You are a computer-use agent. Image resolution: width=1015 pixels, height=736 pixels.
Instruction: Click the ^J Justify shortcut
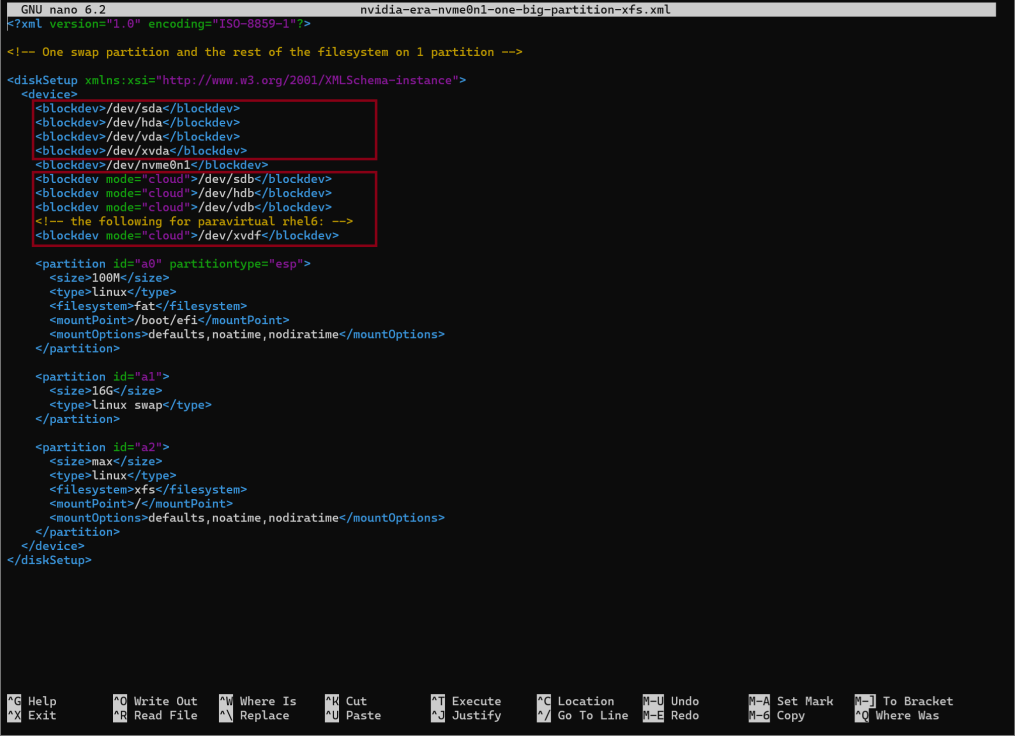pos(466,715)
